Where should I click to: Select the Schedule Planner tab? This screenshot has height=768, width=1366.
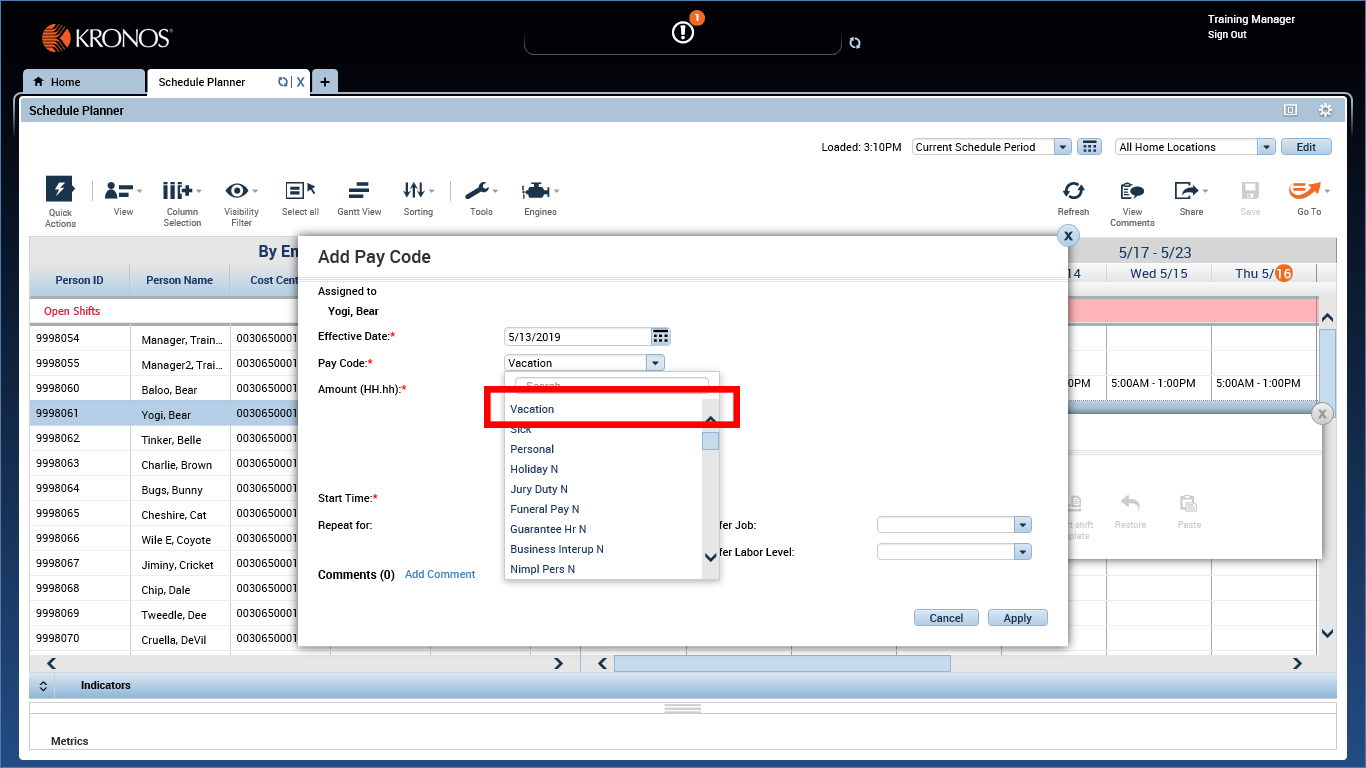(x=200, y=81)
